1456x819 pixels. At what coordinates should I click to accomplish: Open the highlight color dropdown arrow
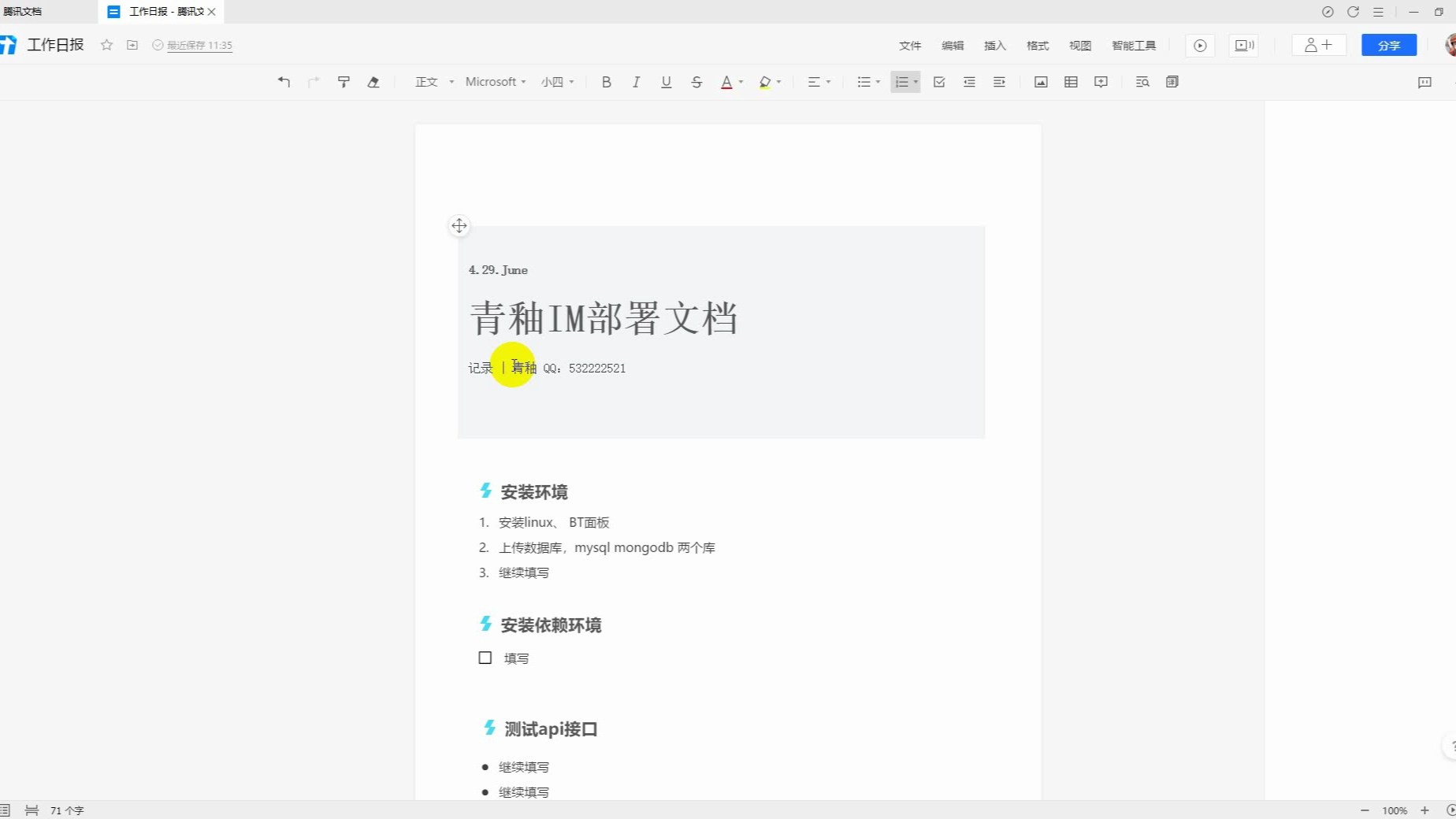point(778,82)
